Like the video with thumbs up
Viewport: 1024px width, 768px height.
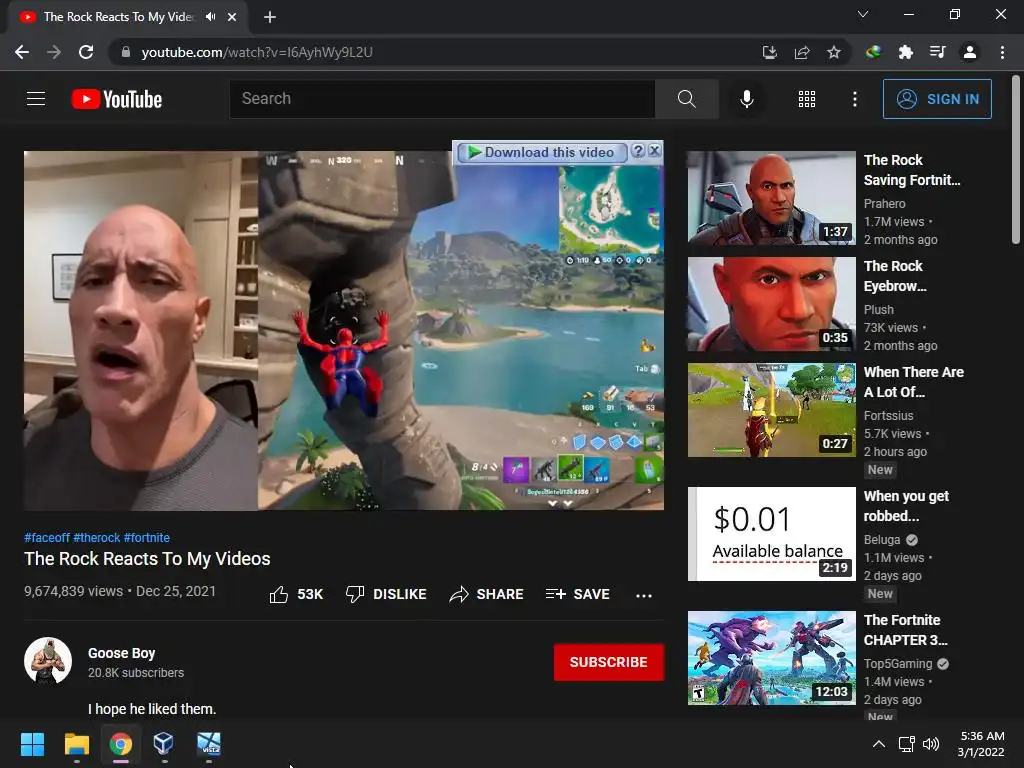[x=296, y=594]
